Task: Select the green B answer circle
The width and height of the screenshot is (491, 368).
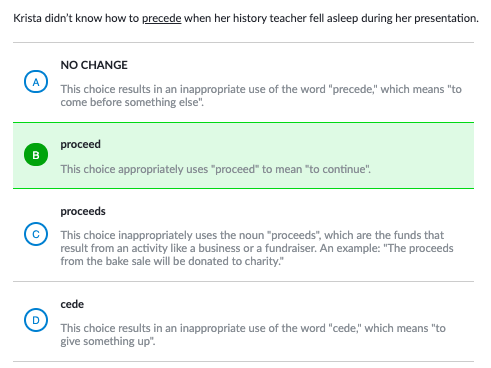Action: pos(36,155)
